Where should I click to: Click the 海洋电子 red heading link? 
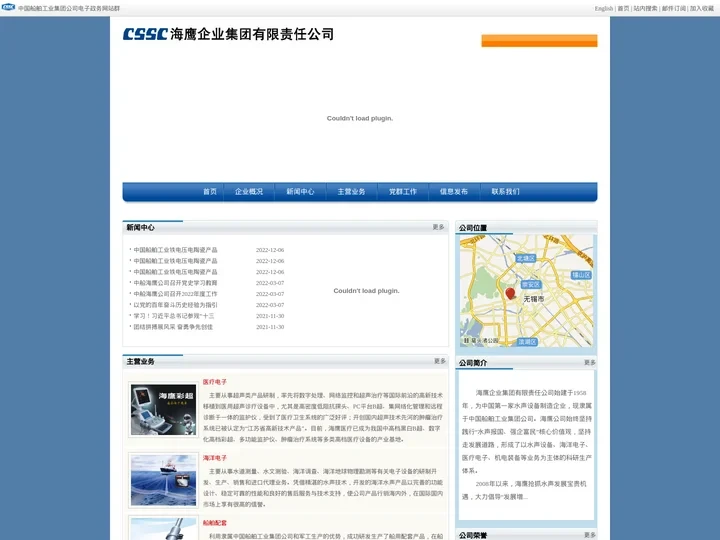tap(214, 458)
